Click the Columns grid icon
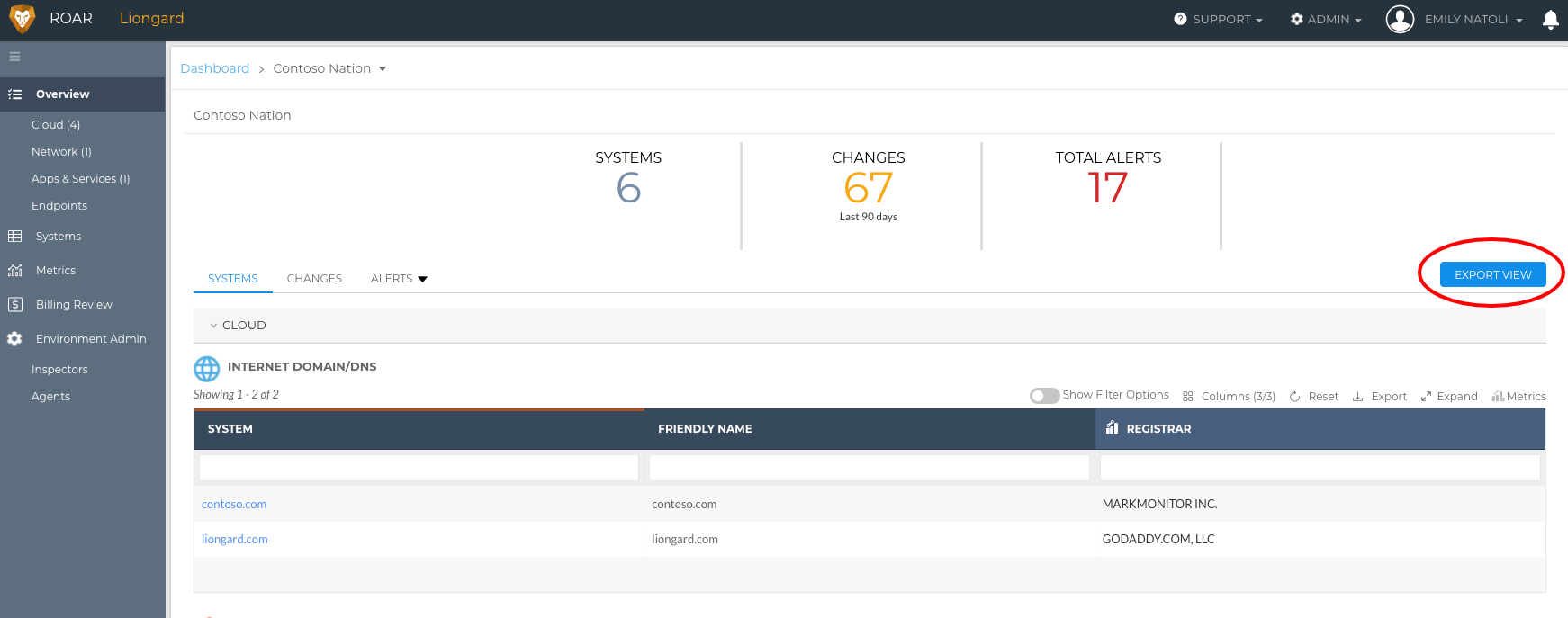 1188,397
